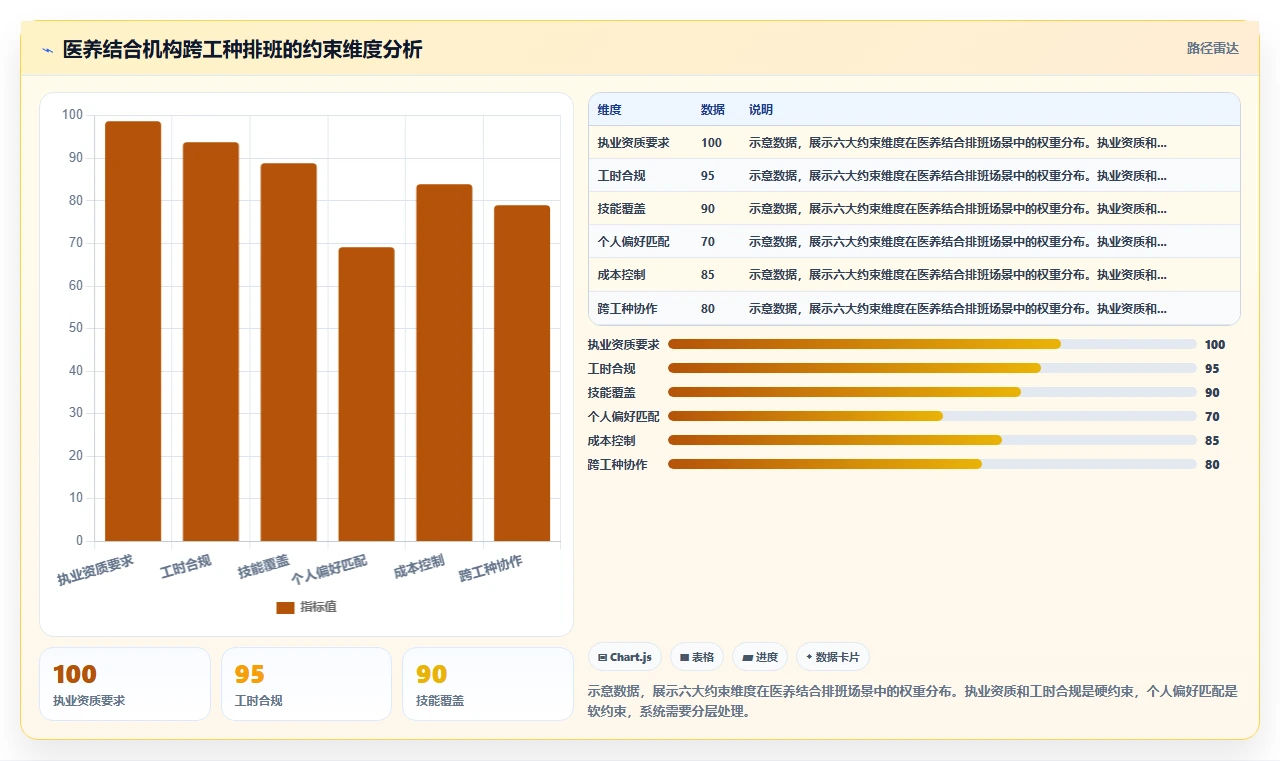1280x761 pixels.
Task: Open the 90 技能覆盖 data card
Action: [x=488, y=684]
